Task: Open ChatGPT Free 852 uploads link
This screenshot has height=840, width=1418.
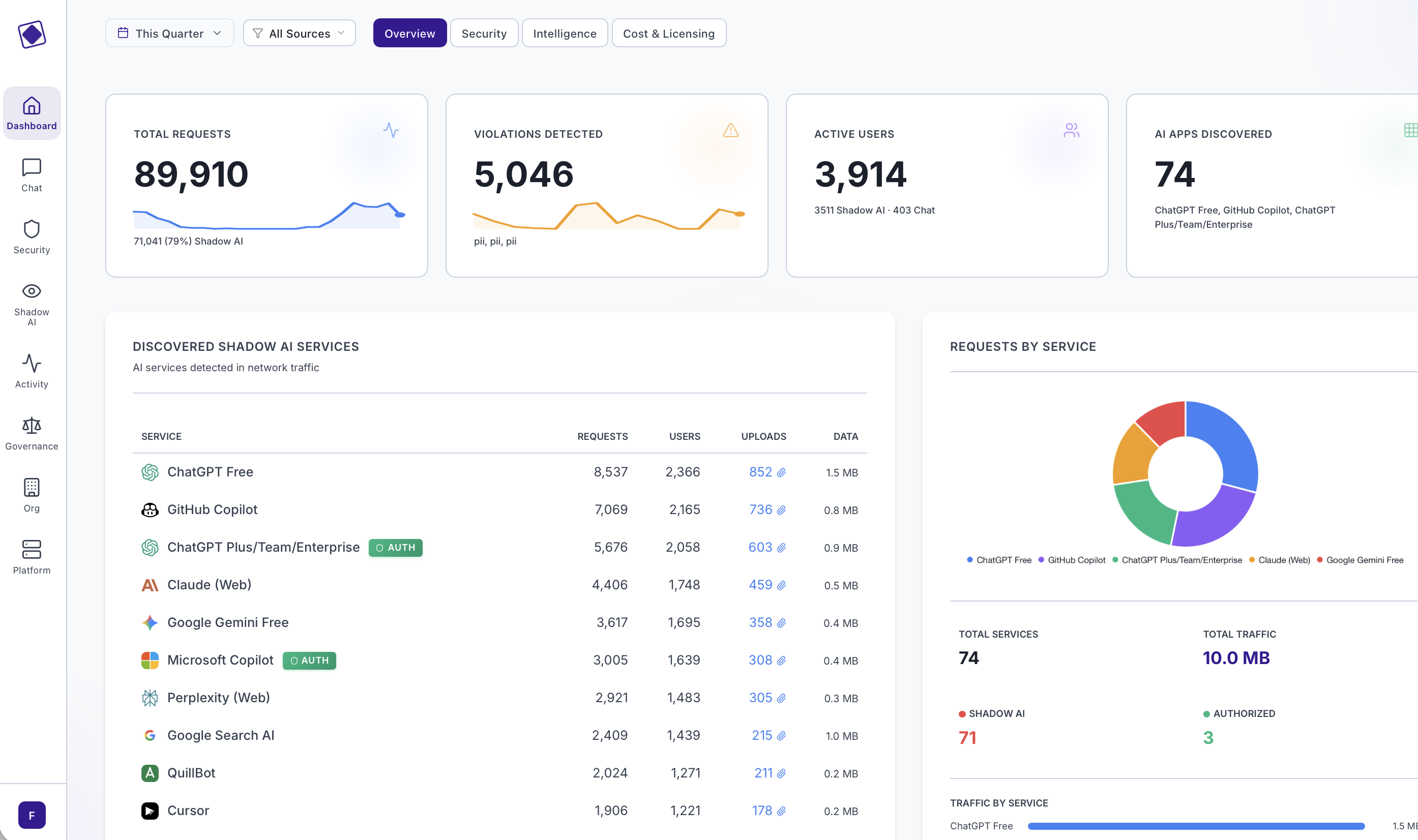Action: [x=767, y=472]
